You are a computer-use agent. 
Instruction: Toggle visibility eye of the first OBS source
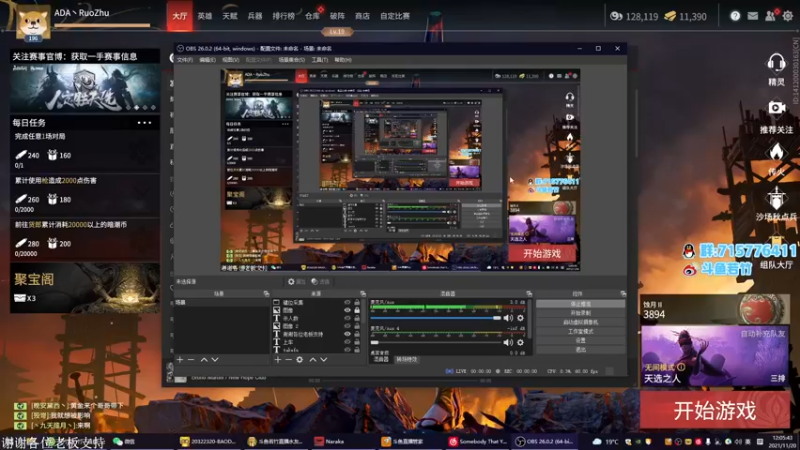click(347, 303)
